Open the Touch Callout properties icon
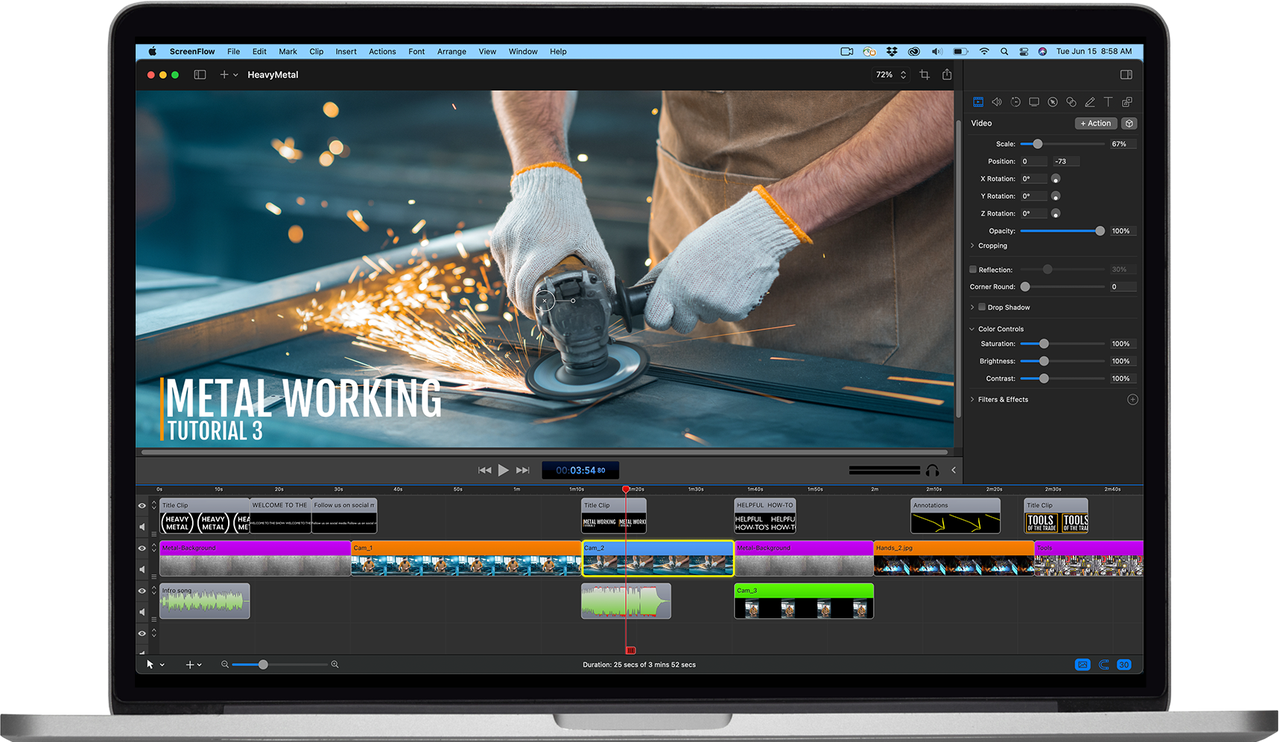This screenshot has height=742, width=1280. pos(1071,101)
